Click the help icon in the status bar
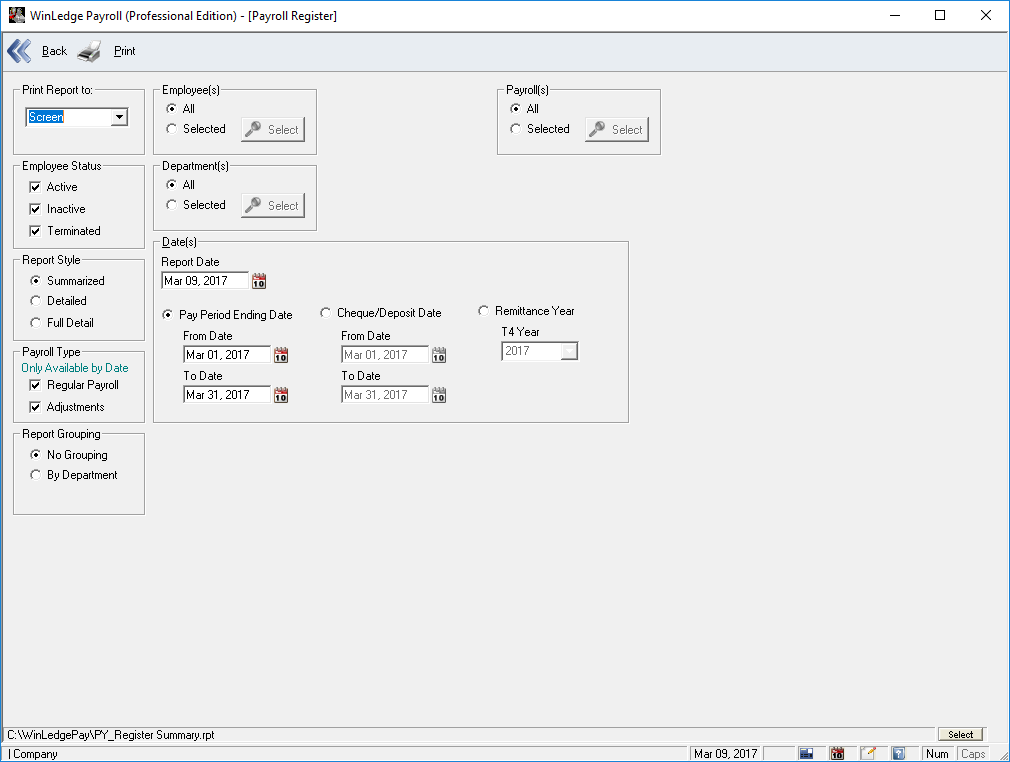Viewport: 1010px width, 762px height. [899, 754]
